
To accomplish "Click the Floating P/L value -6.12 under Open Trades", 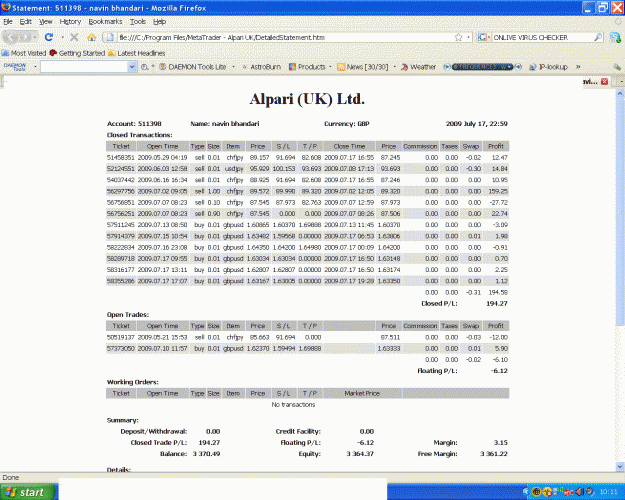I will click(x=499, y=371).
